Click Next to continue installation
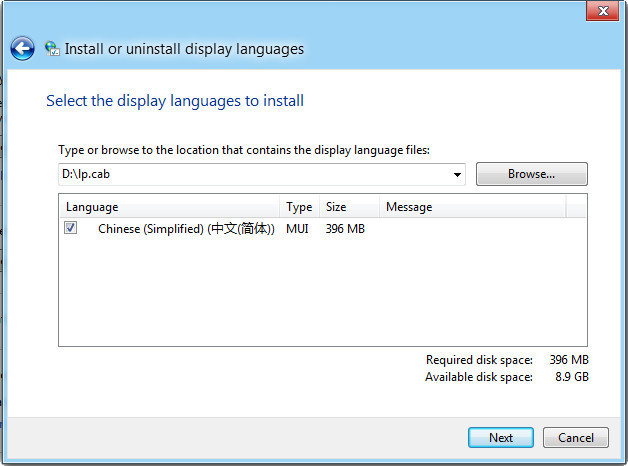Screen dimensions: 628x466 click(501, 438)
